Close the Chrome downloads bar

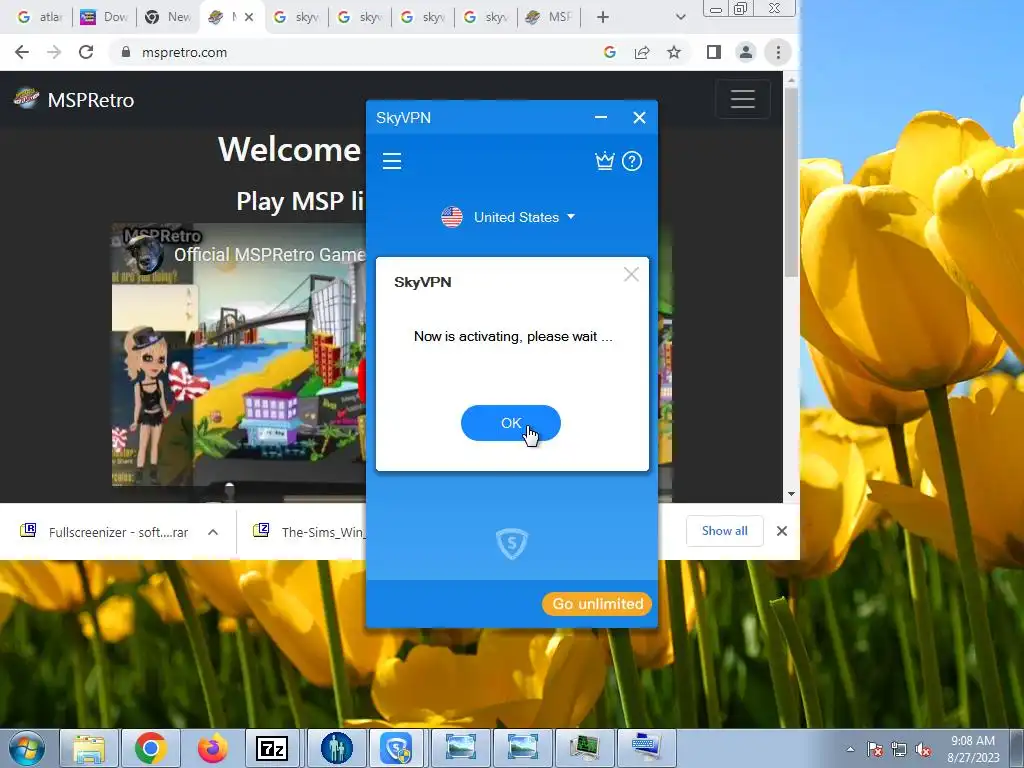click(x=782, y=531)
